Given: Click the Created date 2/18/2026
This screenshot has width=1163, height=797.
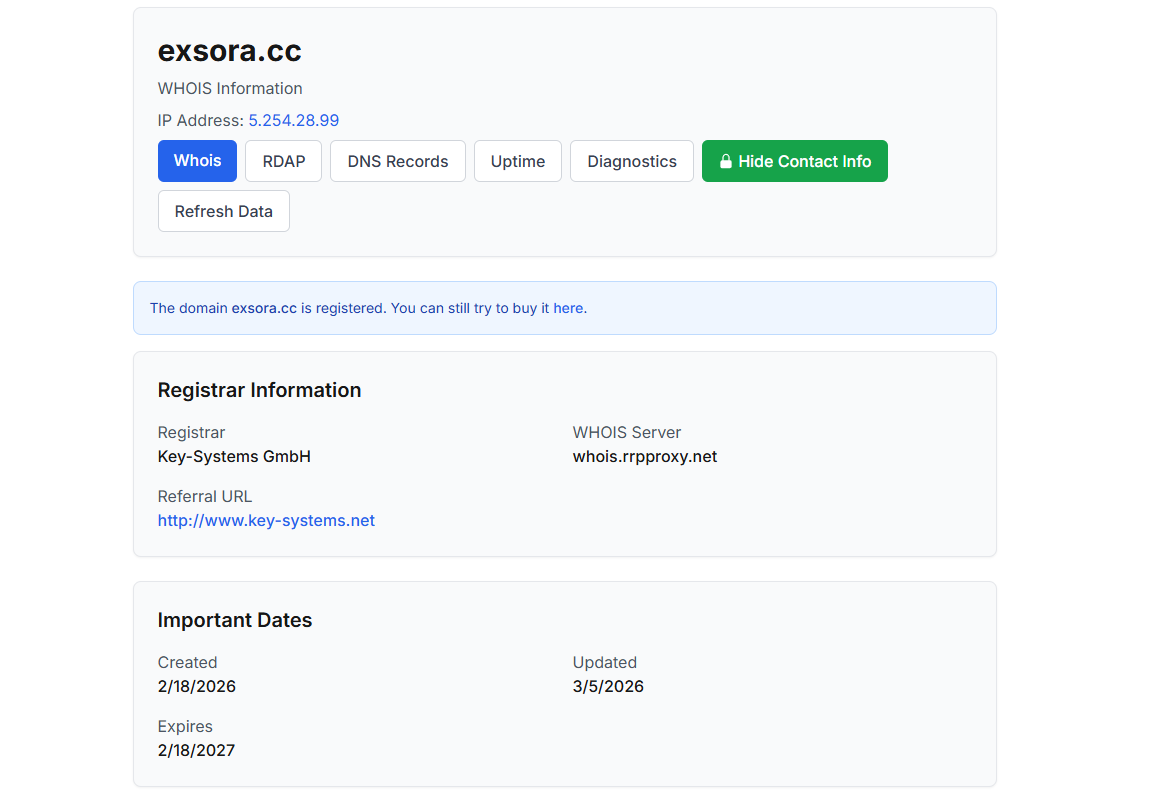Looking at the screenshot, I should click(x=196, y=687).
